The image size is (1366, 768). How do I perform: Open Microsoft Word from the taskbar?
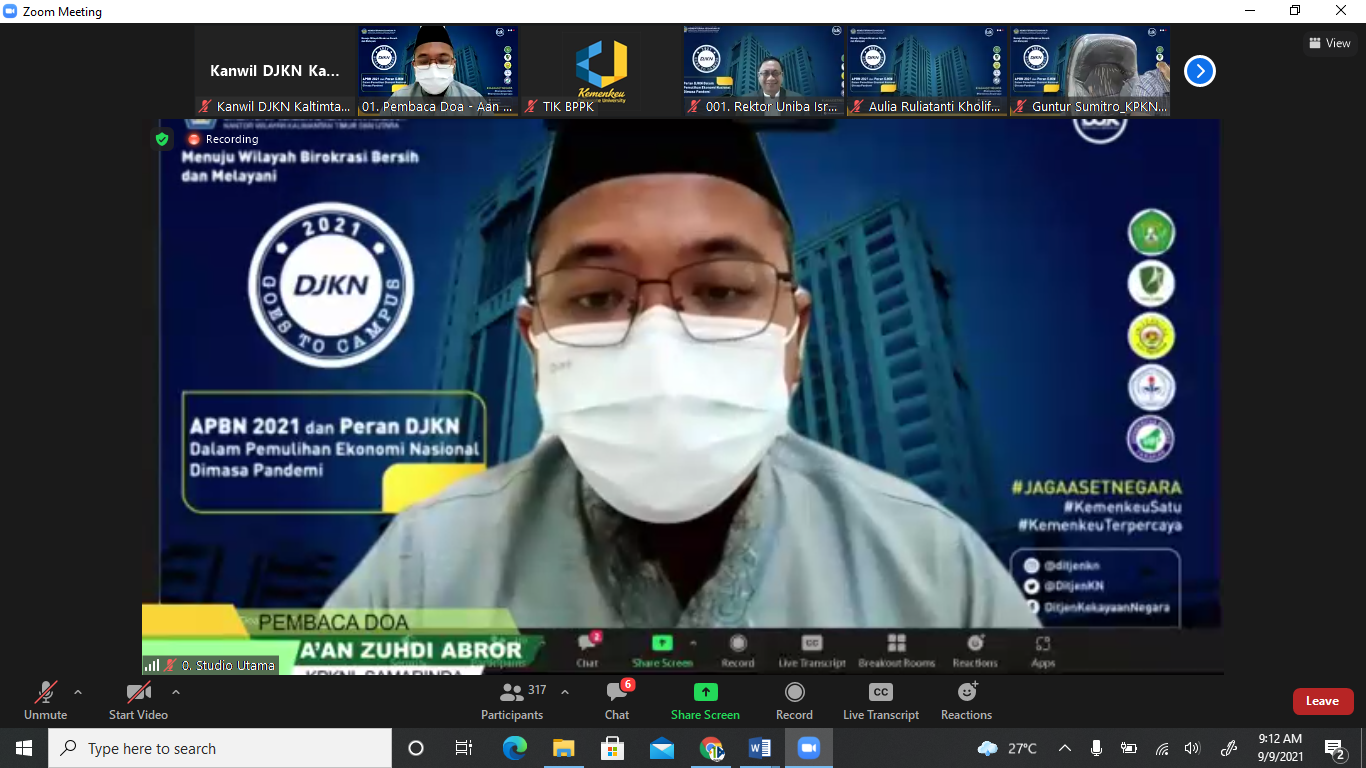coord(759,748)
